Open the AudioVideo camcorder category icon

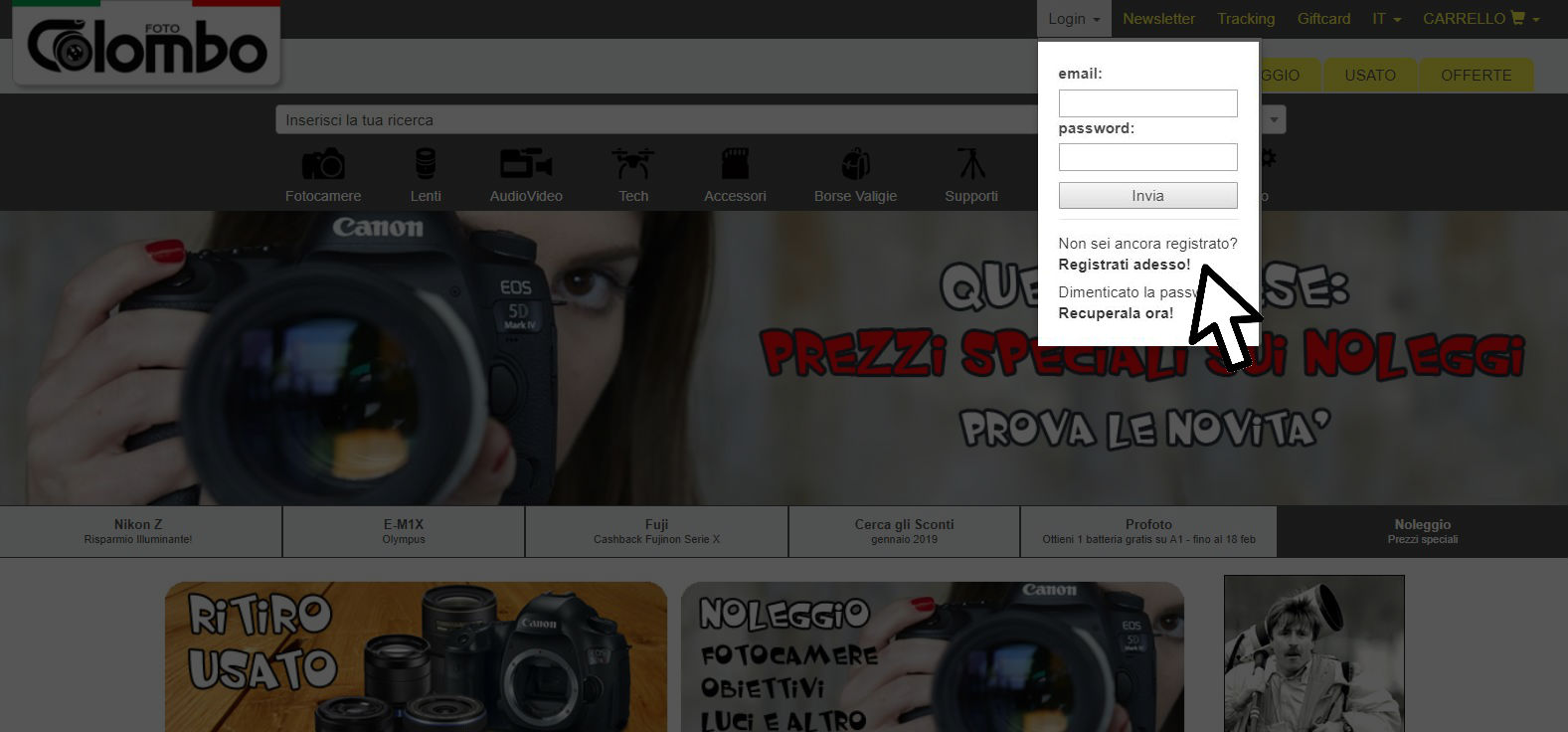coord(526,164)
